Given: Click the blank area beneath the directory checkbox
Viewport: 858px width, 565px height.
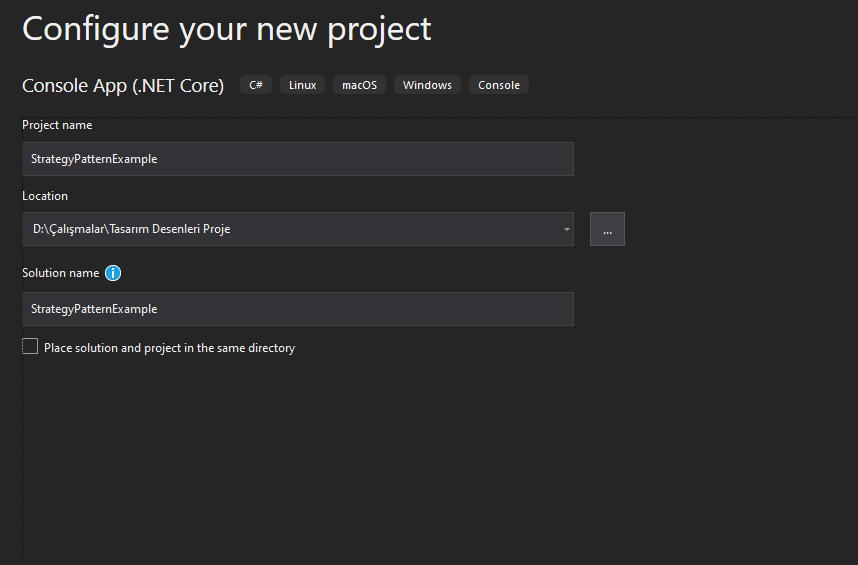Looking at the screenshot, I should (x=438, y=459).
